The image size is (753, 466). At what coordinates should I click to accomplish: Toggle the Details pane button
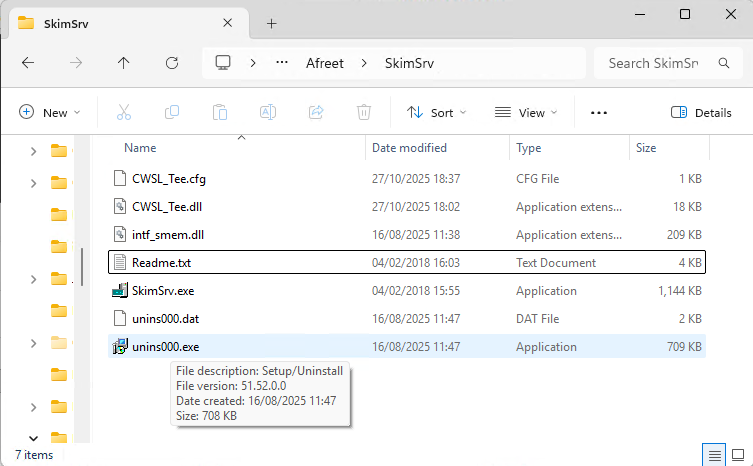701,113
